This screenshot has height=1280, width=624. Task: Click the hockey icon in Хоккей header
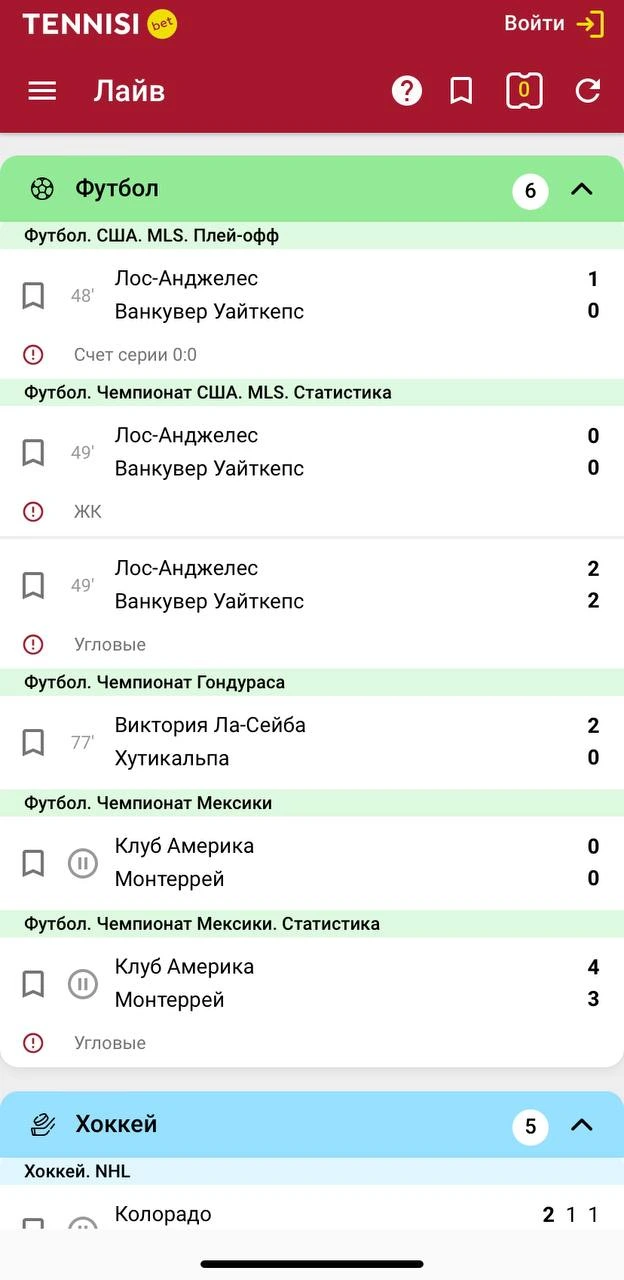pos(41,1124)
